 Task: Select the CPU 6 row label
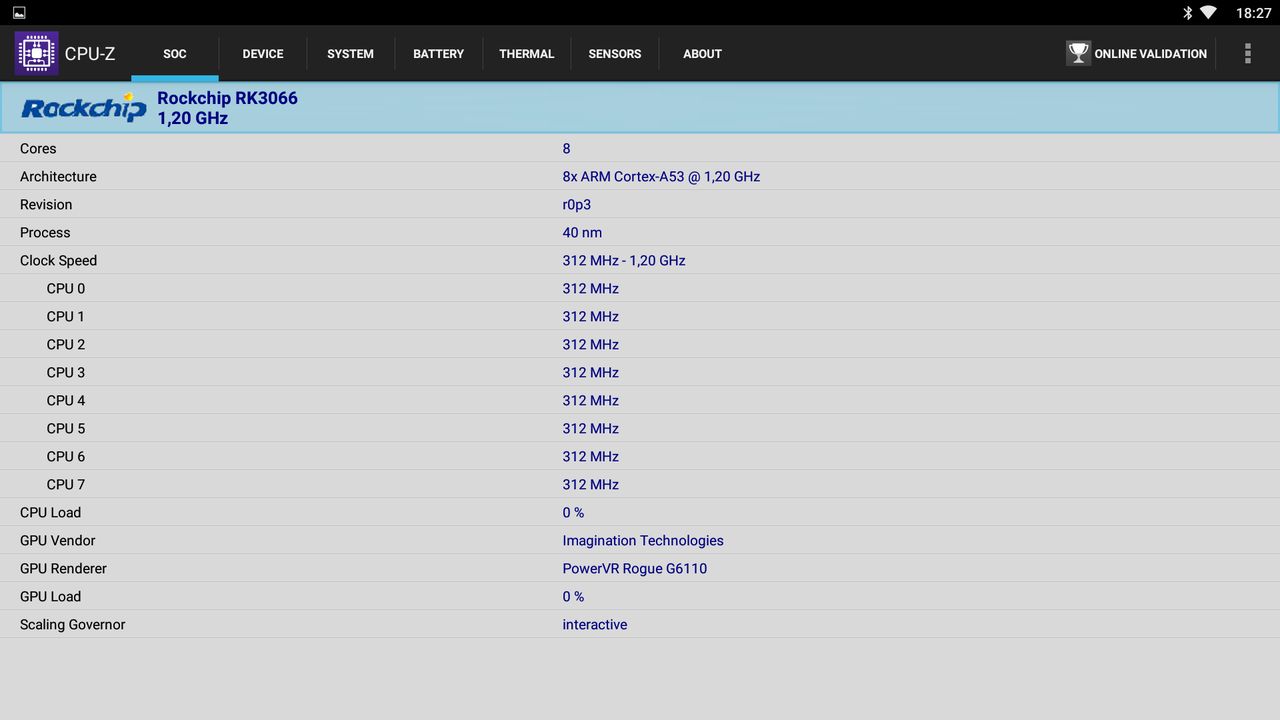pyautogui.click(x=66, y=456)
